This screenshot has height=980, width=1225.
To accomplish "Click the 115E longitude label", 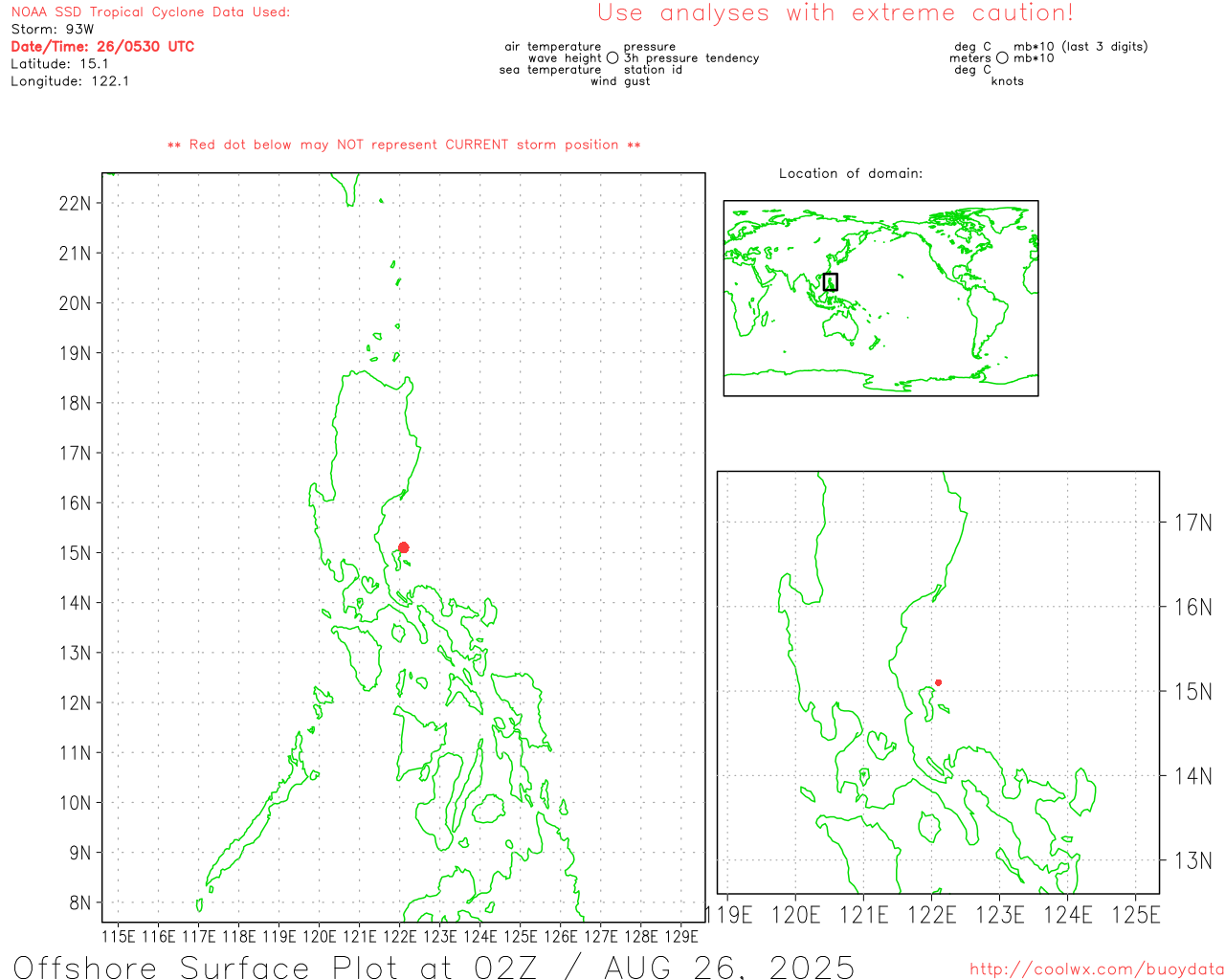I will coord(118,936).
